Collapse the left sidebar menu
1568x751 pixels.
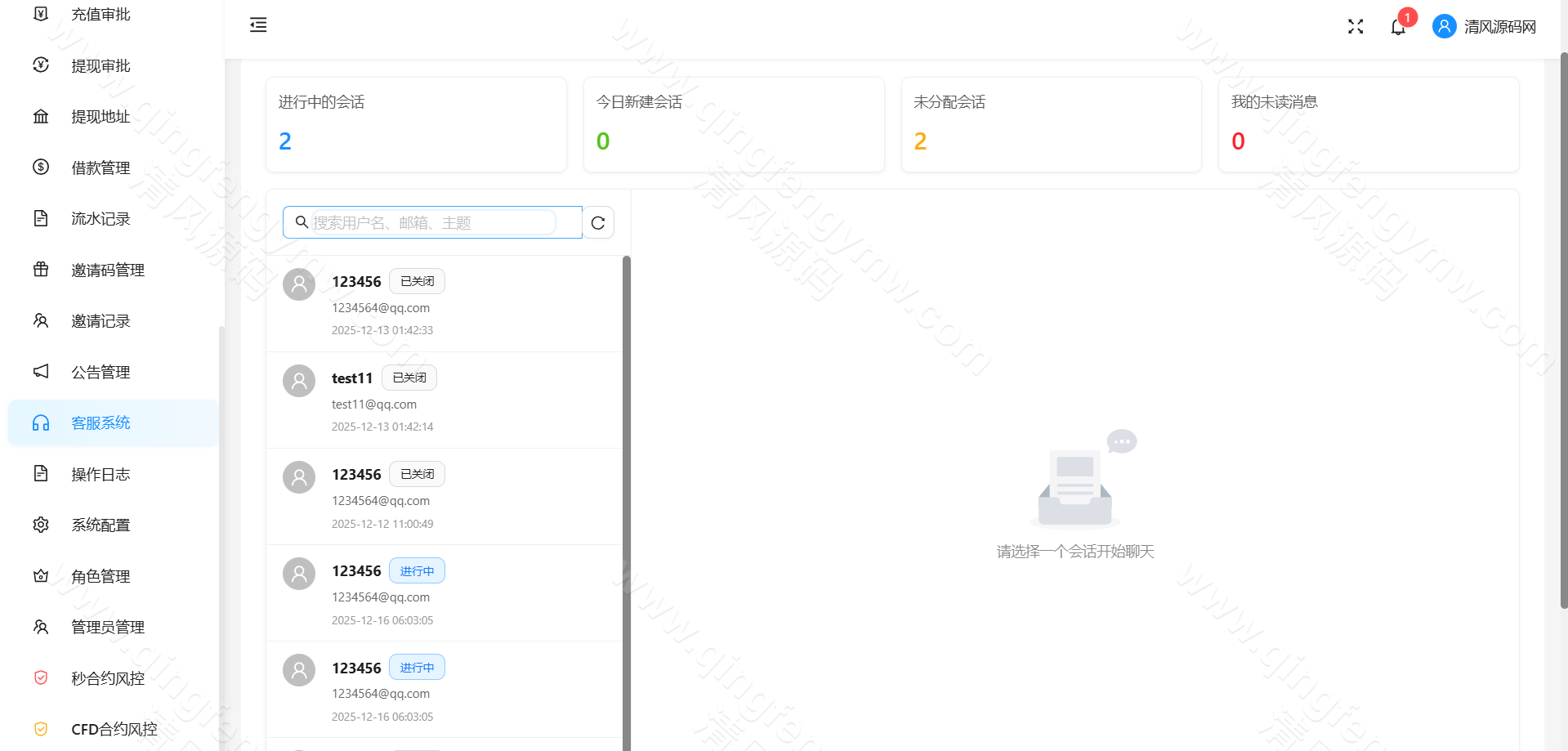click(x=257, y=25)
